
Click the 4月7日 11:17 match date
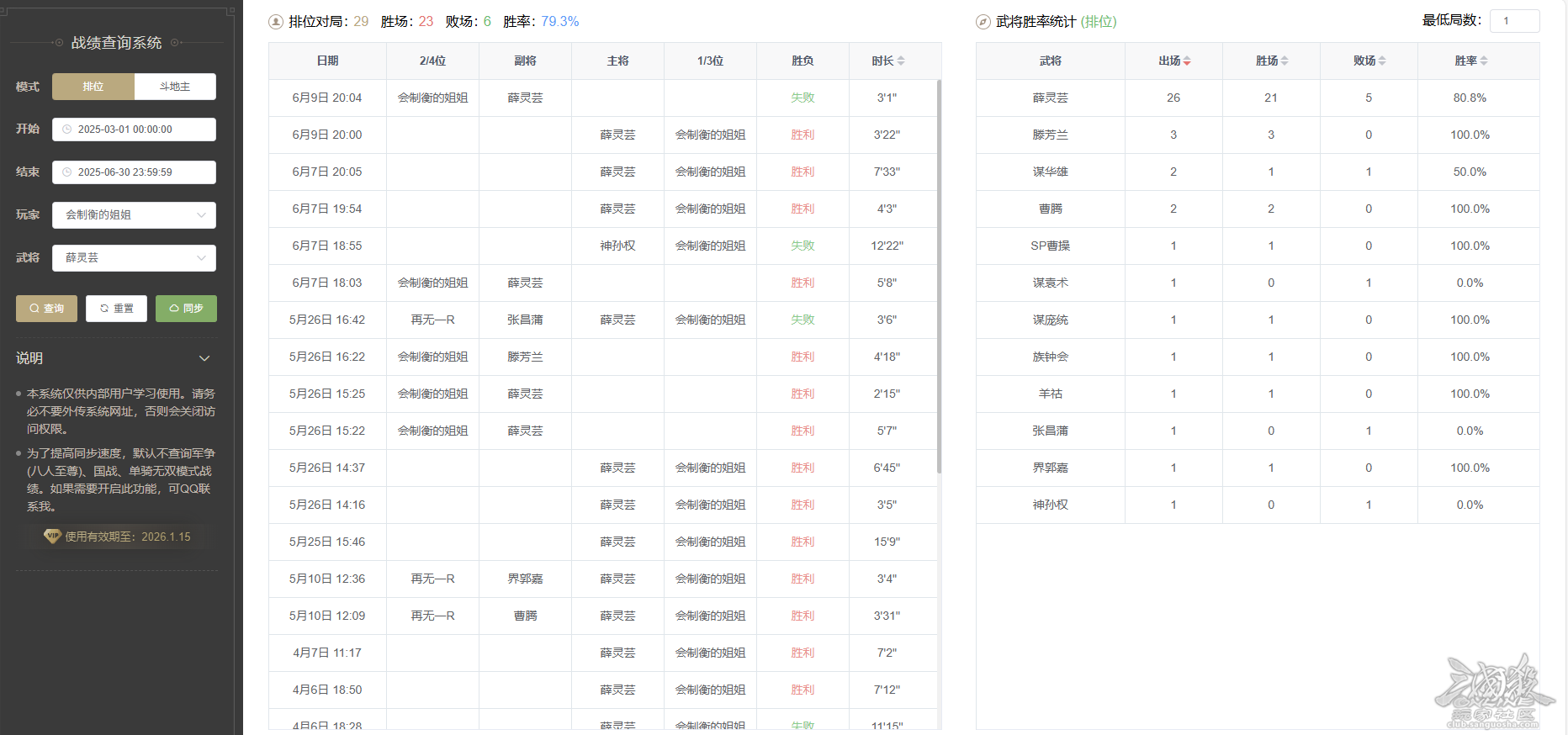coord(327,653)
